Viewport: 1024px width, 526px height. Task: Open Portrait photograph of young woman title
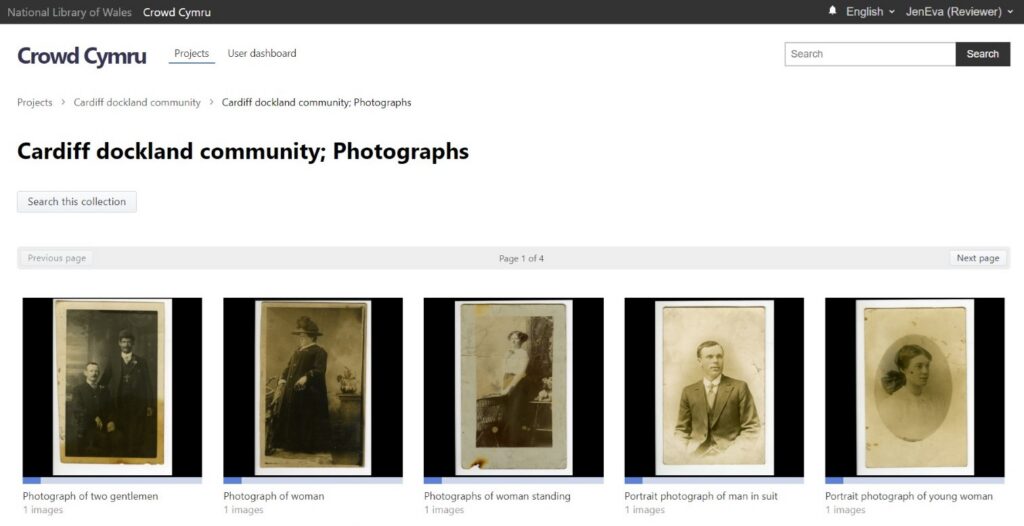[x=908, y=497]
